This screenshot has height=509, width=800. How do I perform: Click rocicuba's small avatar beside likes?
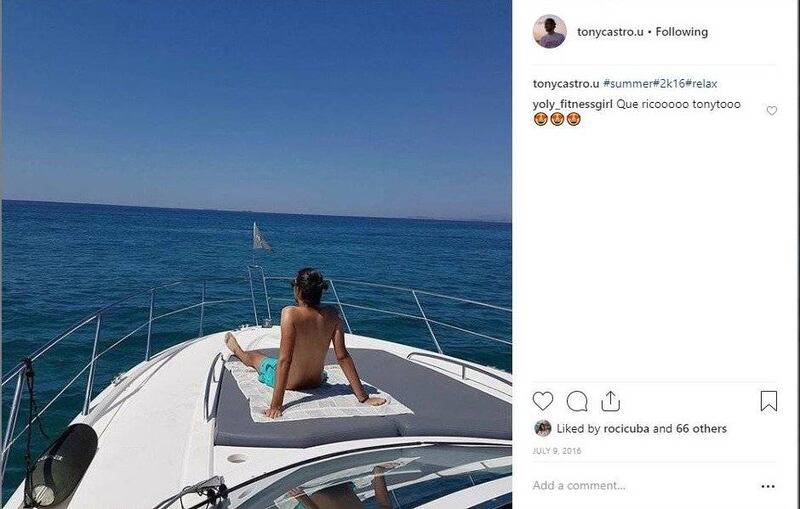543,428
